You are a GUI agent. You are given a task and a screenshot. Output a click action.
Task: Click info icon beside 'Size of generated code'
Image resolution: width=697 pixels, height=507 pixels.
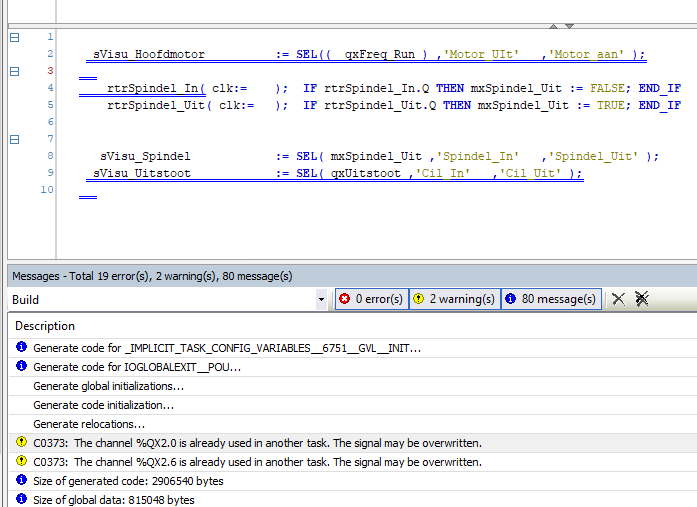22,481
